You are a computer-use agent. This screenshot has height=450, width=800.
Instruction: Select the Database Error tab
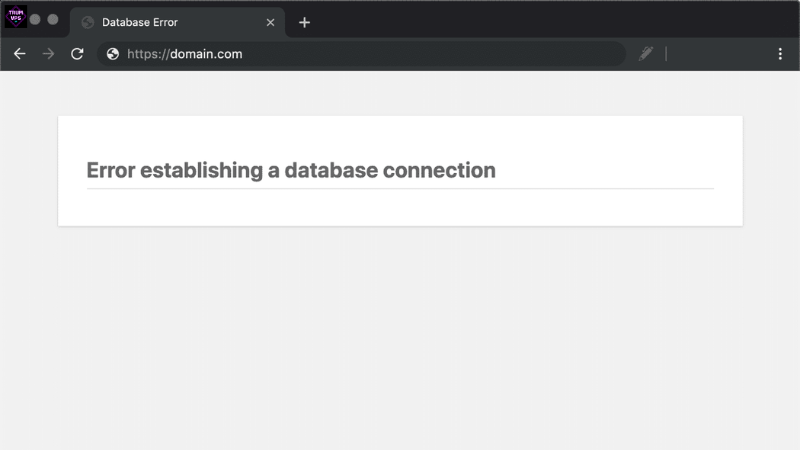point(170,22)
